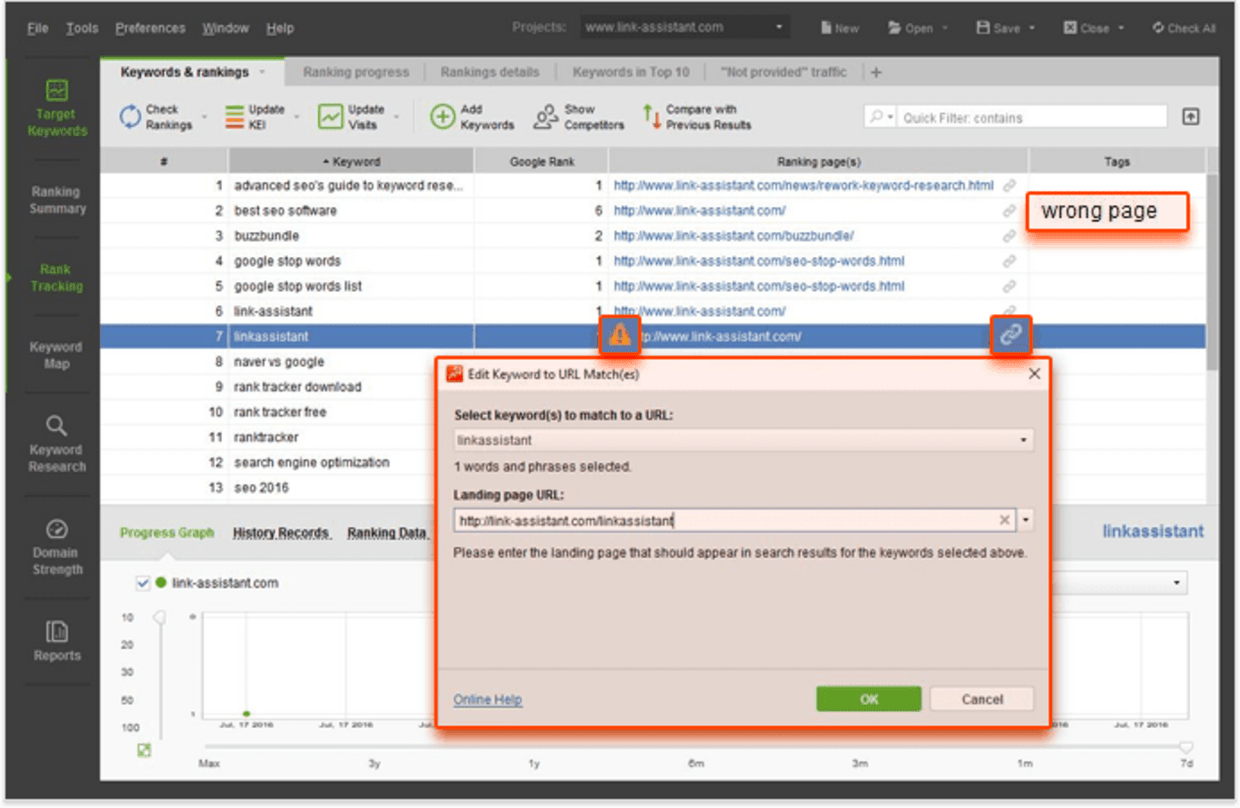The image size is (1240, 808).
Task: Select the Update Visits icon
Action: (x=332, y=115)
